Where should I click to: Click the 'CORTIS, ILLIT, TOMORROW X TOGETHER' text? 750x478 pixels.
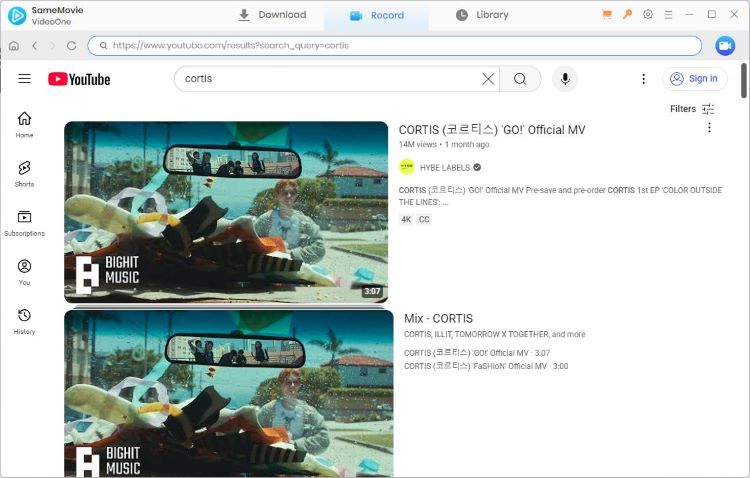point(476,334)
